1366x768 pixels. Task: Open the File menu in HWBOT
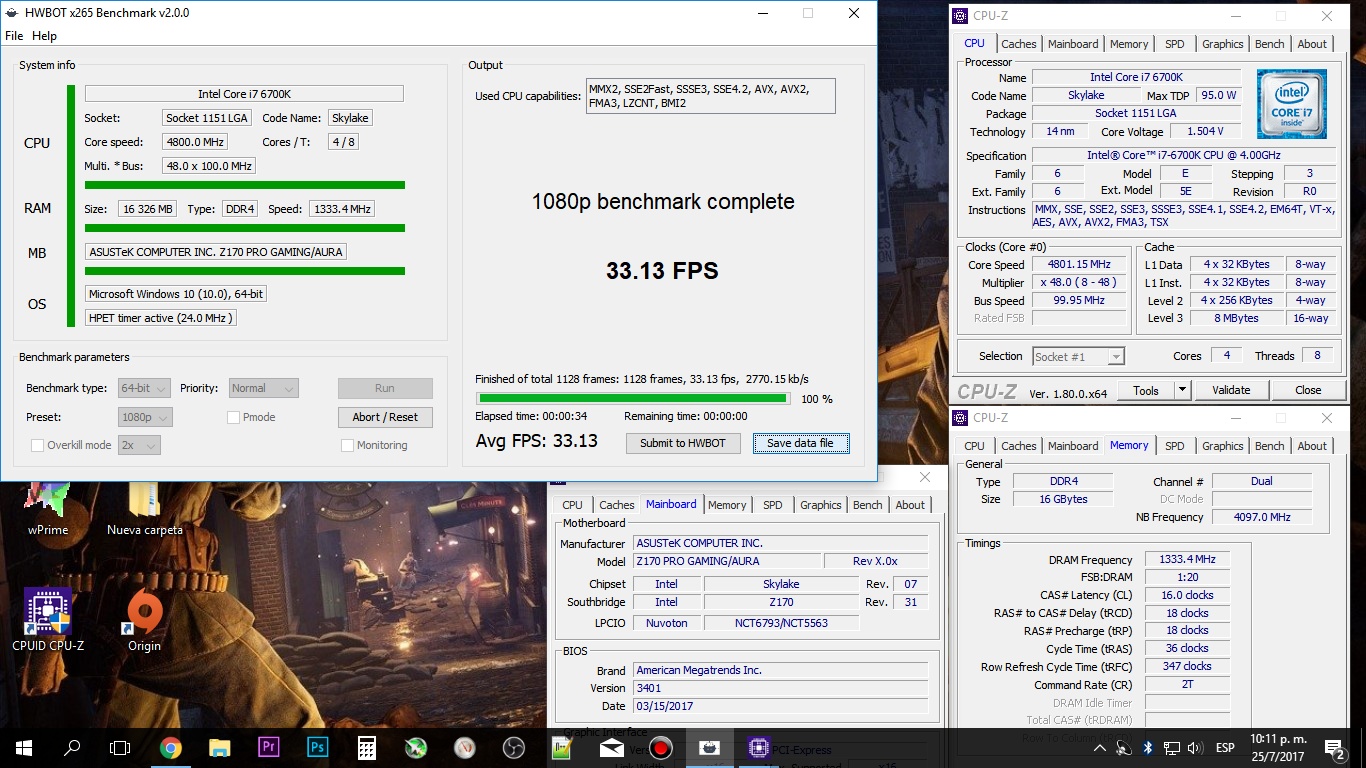(x=14, y=36)
